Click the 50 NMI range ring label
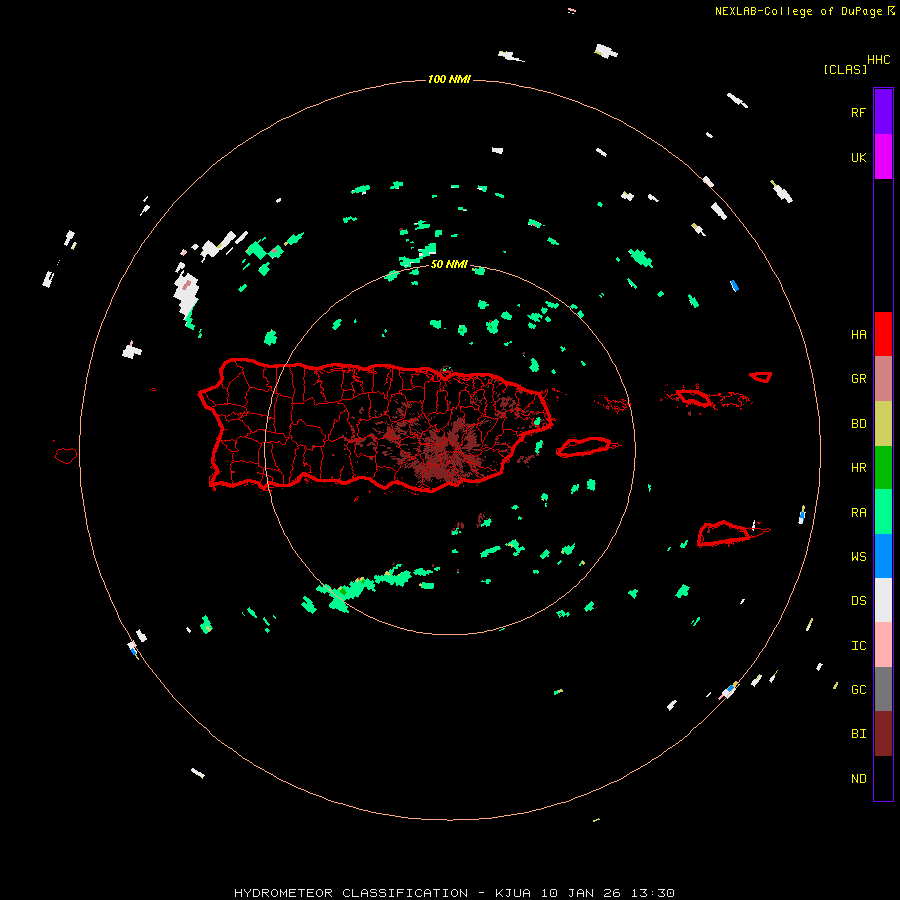 tap(449, 265)
